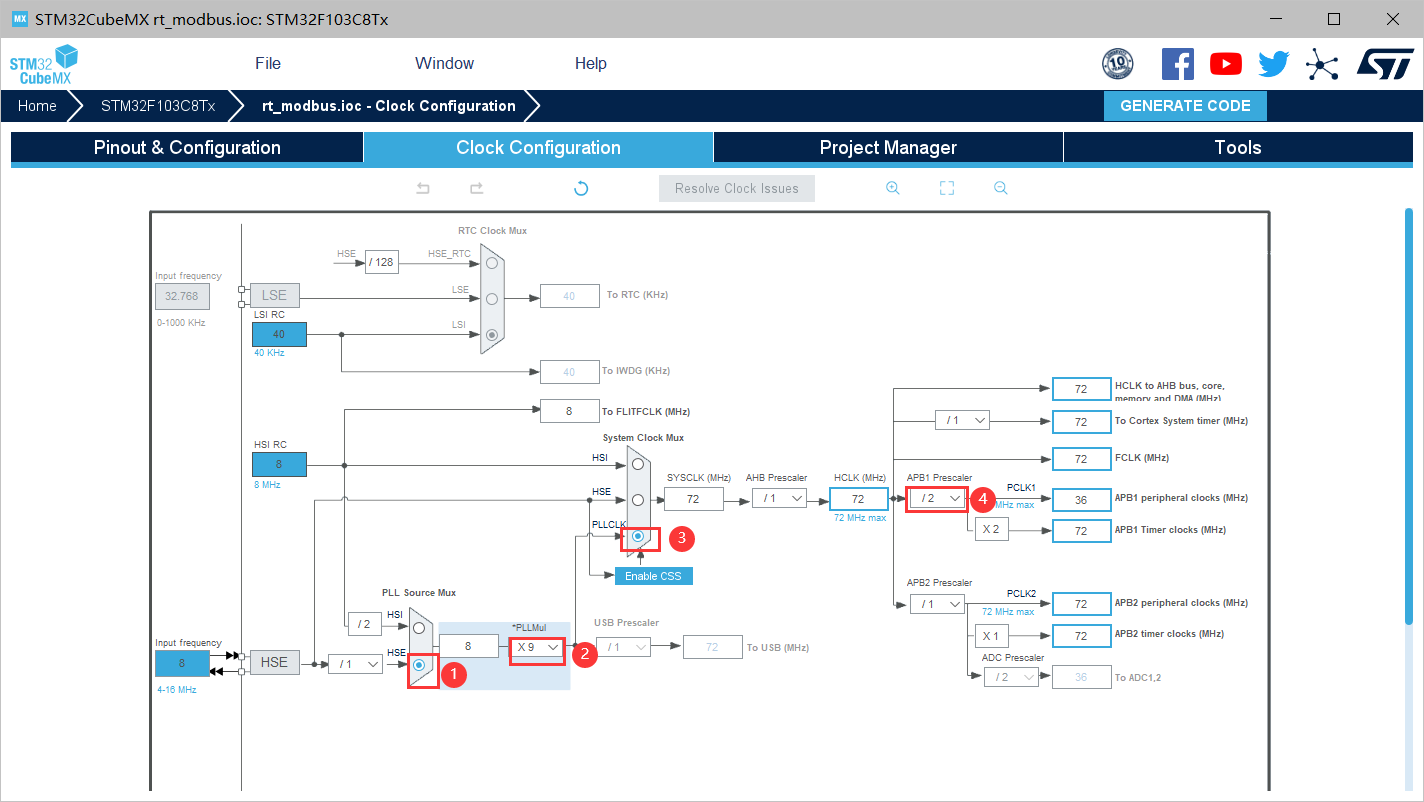Click the ST logo icon
This screenshot has height=802, width=1424.
click(1385, 64)
